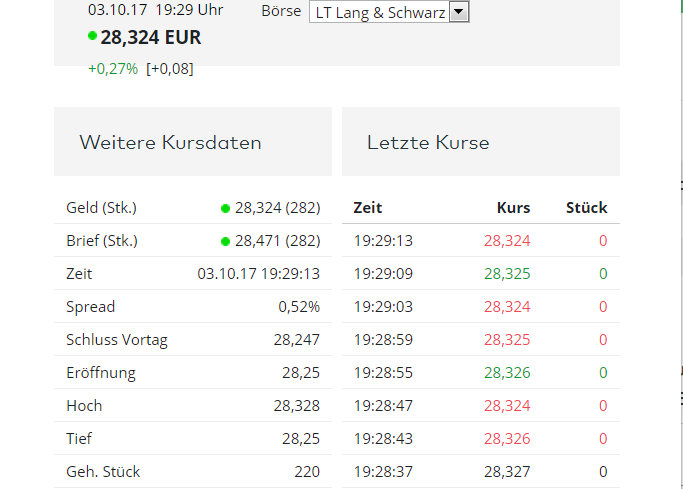Click green dot in the Brief row
The width and height of the screenshot is (683, 489).
[x=226, y=241]
